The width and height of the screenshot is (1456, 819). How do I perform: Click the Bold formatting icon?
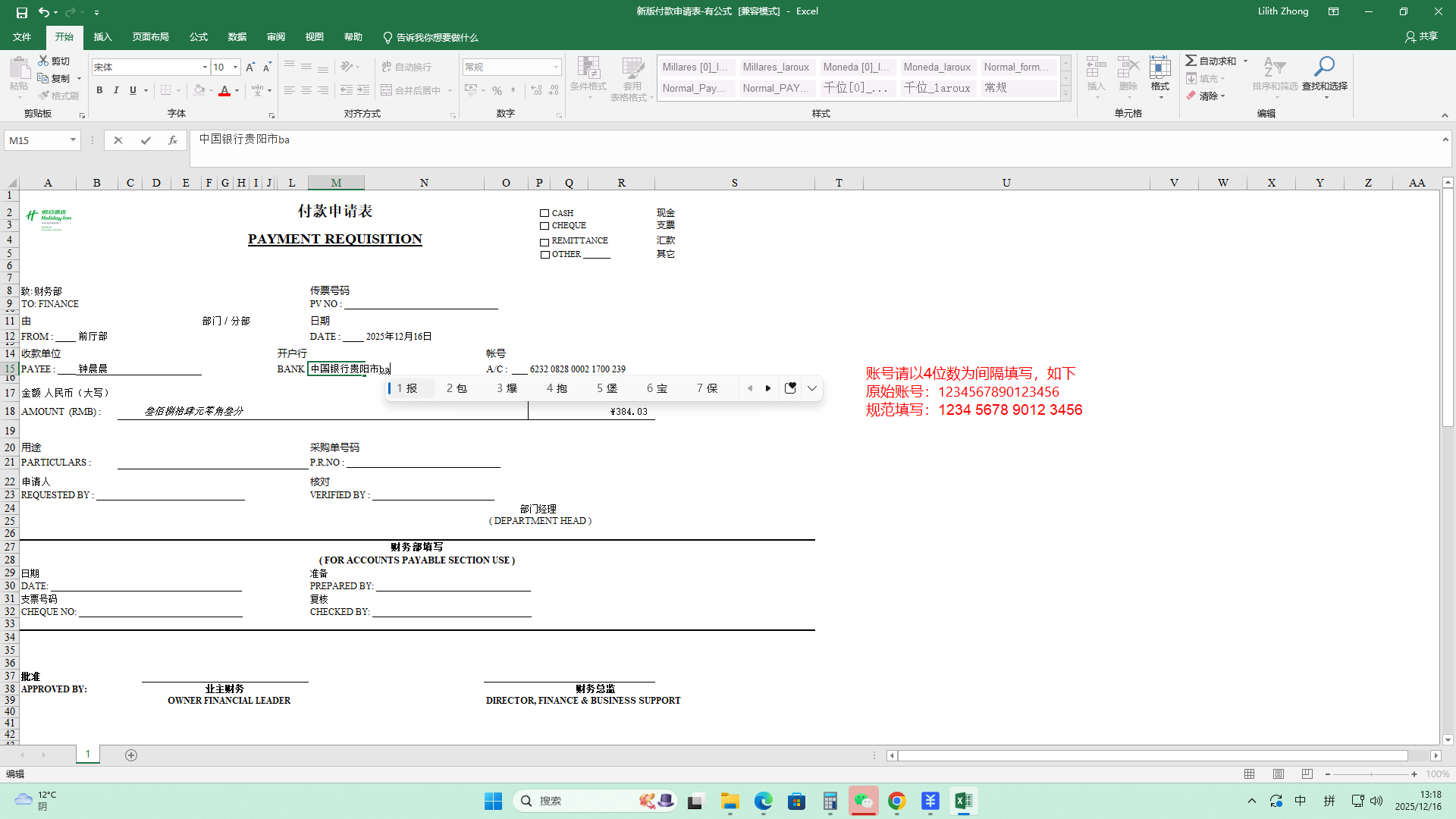[99, 90]
